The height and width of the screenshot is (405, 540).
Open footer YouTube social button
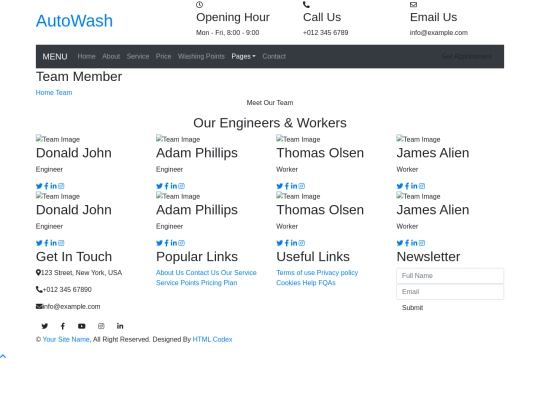pos(82,326)
